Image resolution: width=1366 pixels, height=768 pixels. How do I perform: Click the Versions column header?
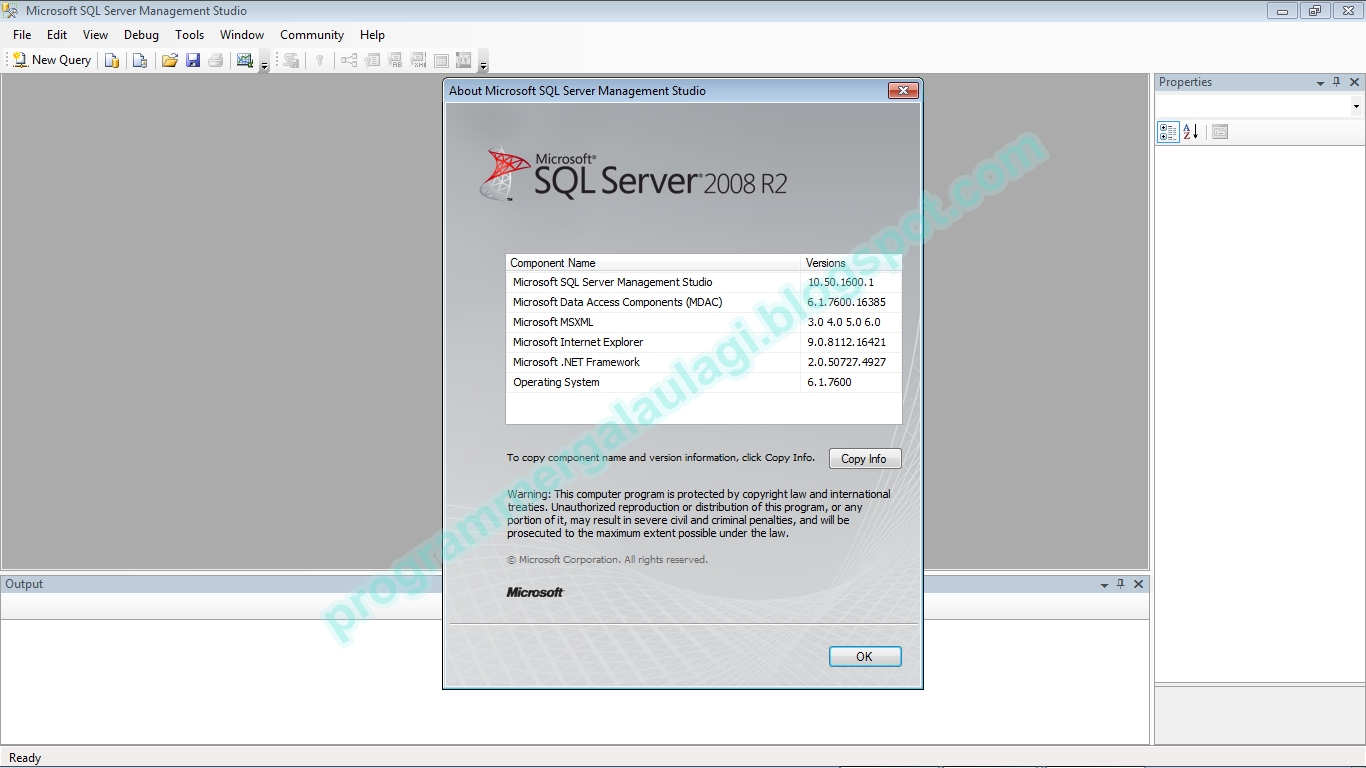click(852, 263)
